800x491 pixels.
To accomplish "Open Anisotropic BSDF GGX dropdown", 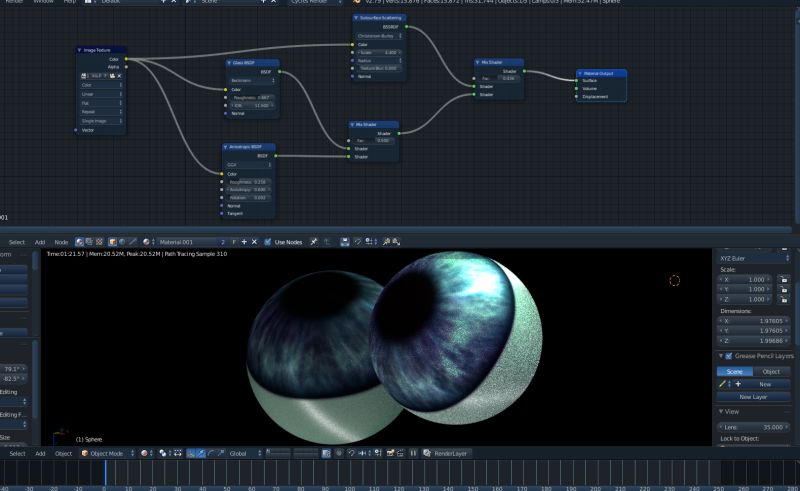I will coord(248,165).
